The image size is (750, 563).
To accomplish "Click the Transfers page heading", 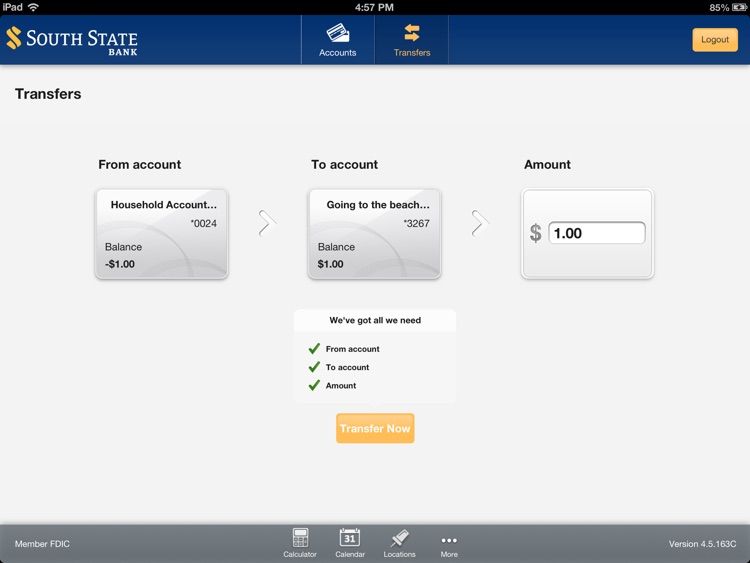I will pos(48,94).
